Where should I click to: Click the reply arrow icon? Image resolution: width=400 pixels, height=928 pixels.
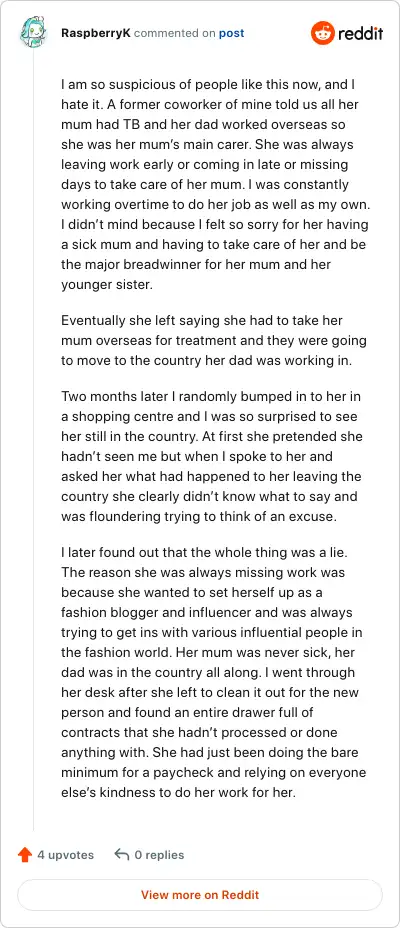pos(121,855)
